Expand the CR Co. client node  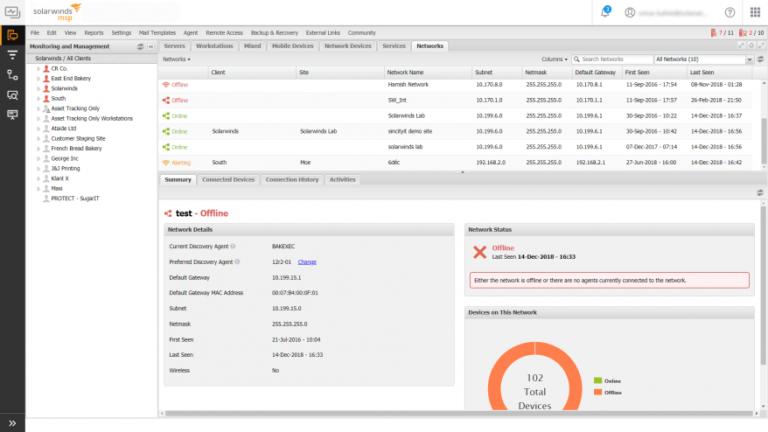[x=39, y=68]
